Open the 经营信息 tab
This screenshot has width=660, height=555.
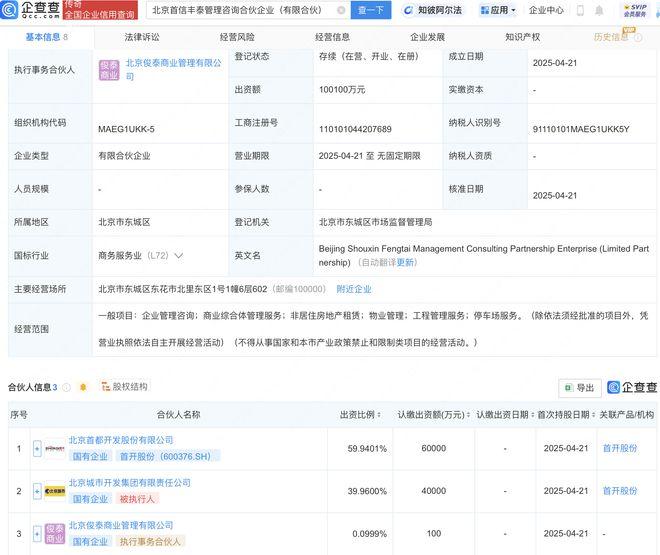coord(332,37)
